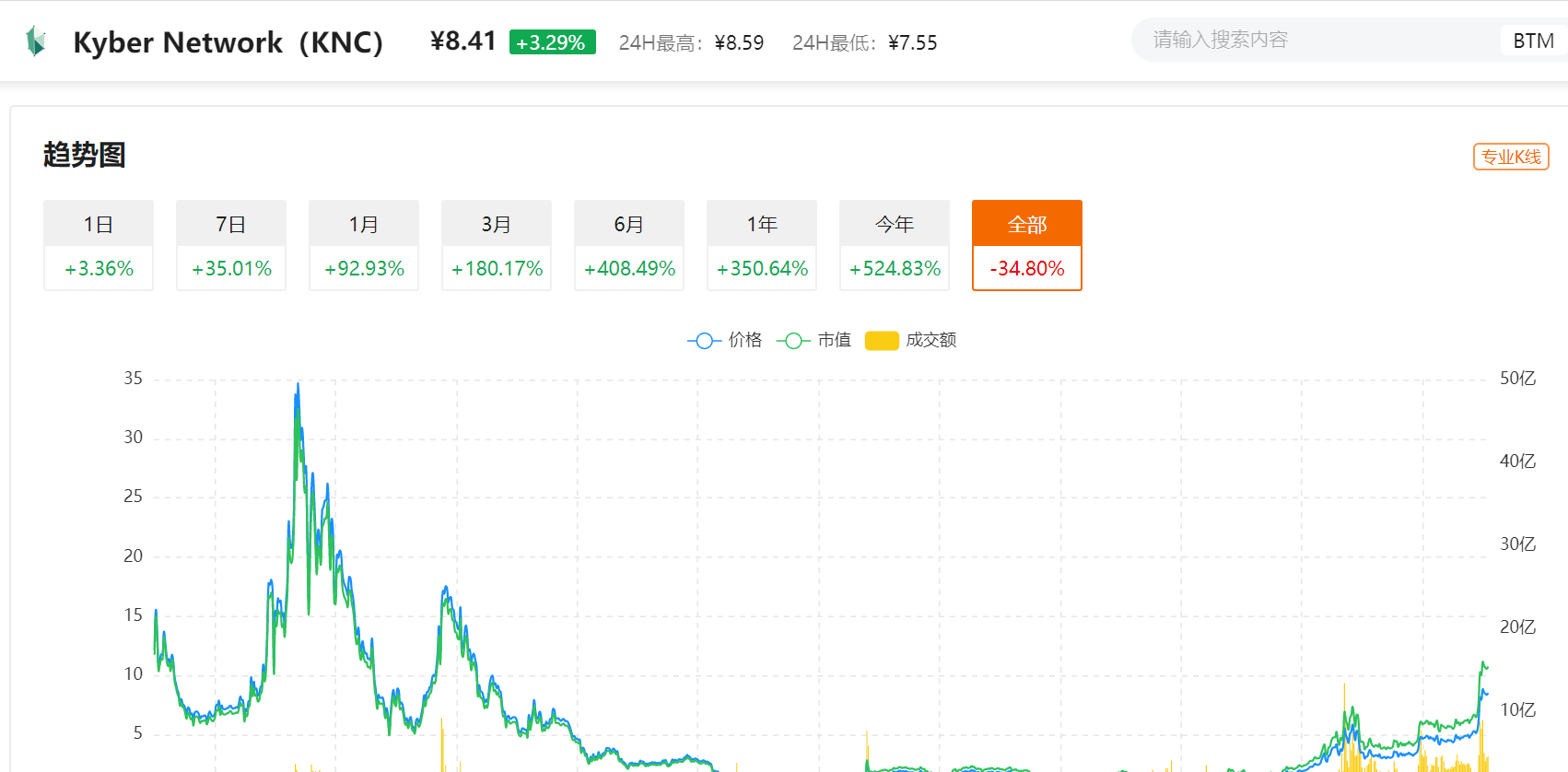Click the +3.29% change badge
This screenshot has width=1568, height=772.
(x=552, y=42)
